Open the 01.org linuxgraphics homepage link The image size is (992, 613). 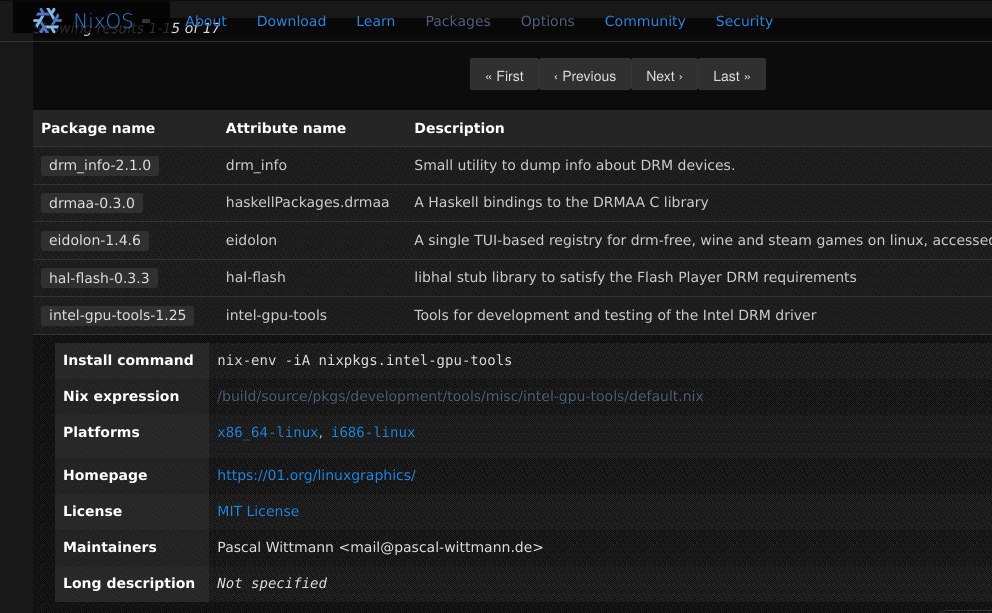[316, 475]
